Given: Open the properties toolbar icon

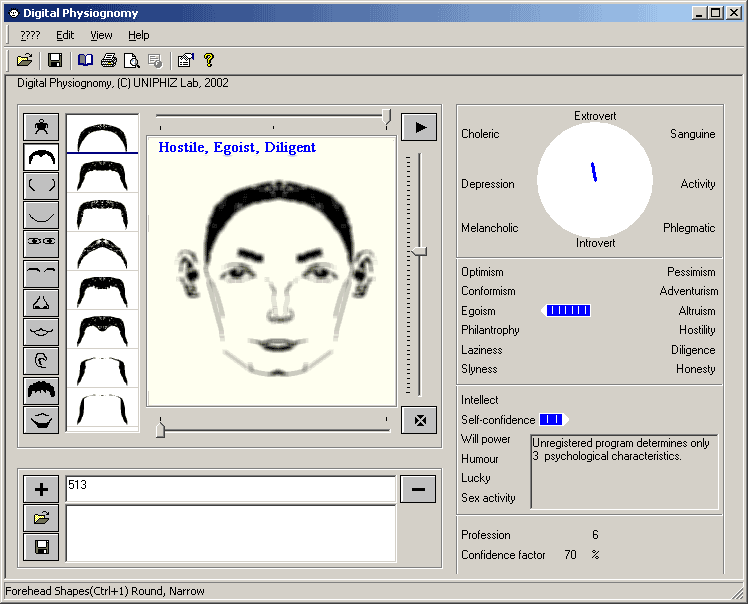Looking at the screenshot, I should coord(185,60).
